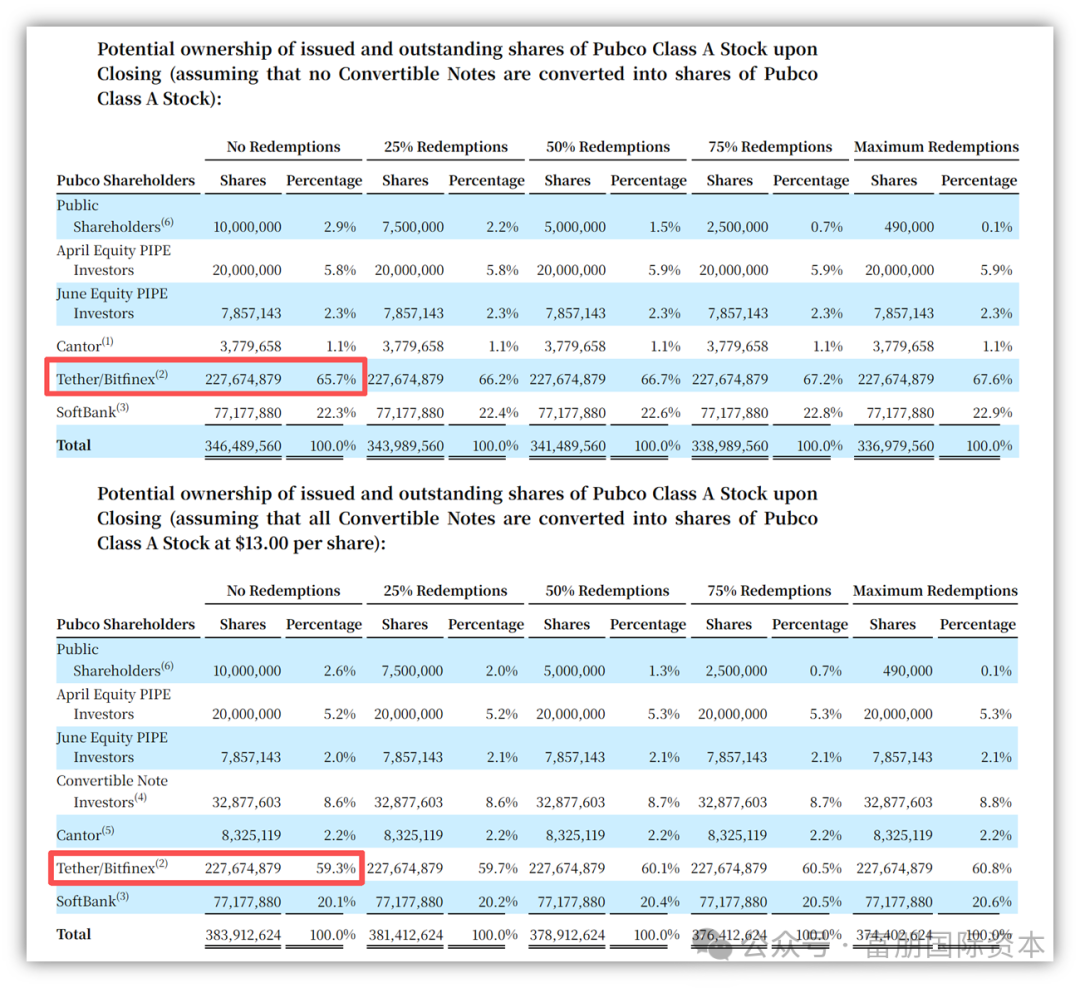The width and height of the screenshot is (1080, 988).
Task: Click the total value 378,912,624
Action: 567,935
